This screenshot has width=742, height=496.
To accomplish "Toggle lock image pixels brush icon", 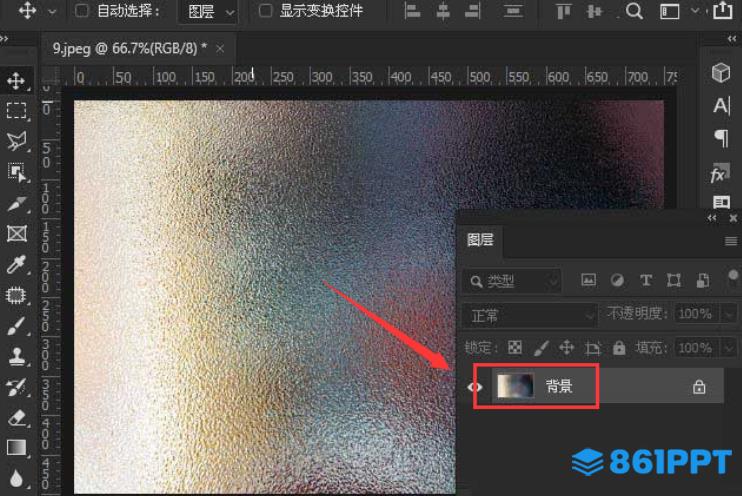I will (541, 348).
